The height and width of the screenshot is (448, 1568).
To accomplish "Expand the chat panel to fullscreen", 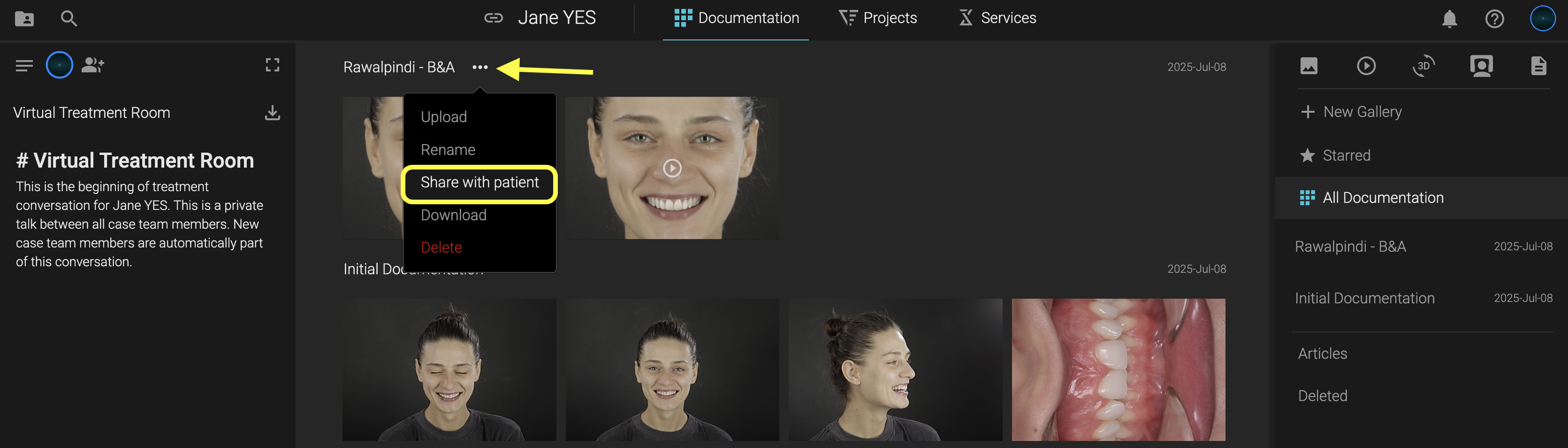I will pyautogui.click(x=272, y=65).
